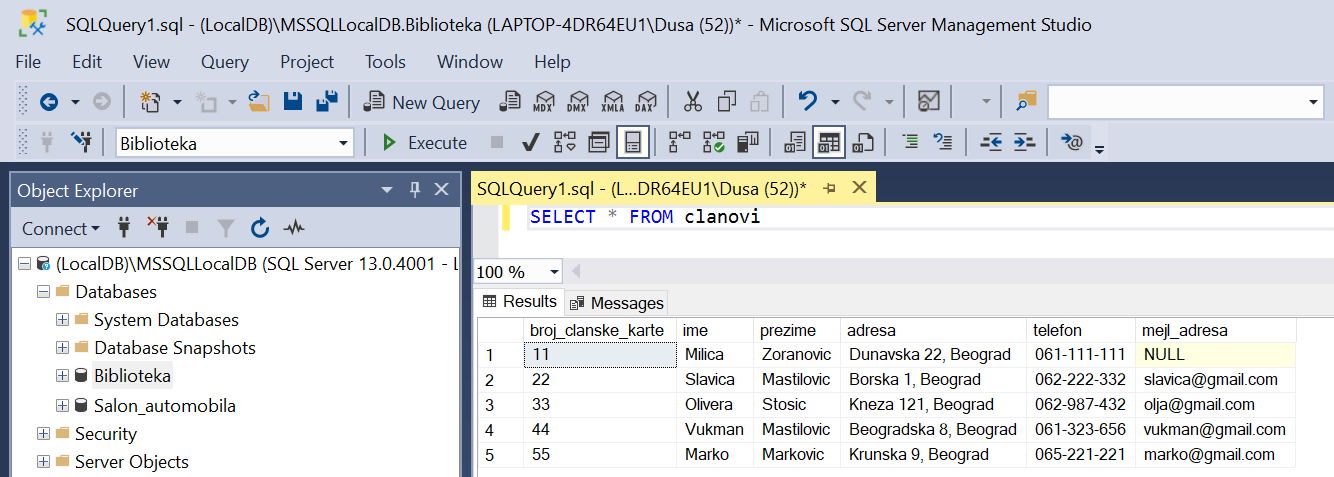Open Activity Monitor from Object Explorer toolbar
Screen dimensions: 1334x477
tap(294, 229)
